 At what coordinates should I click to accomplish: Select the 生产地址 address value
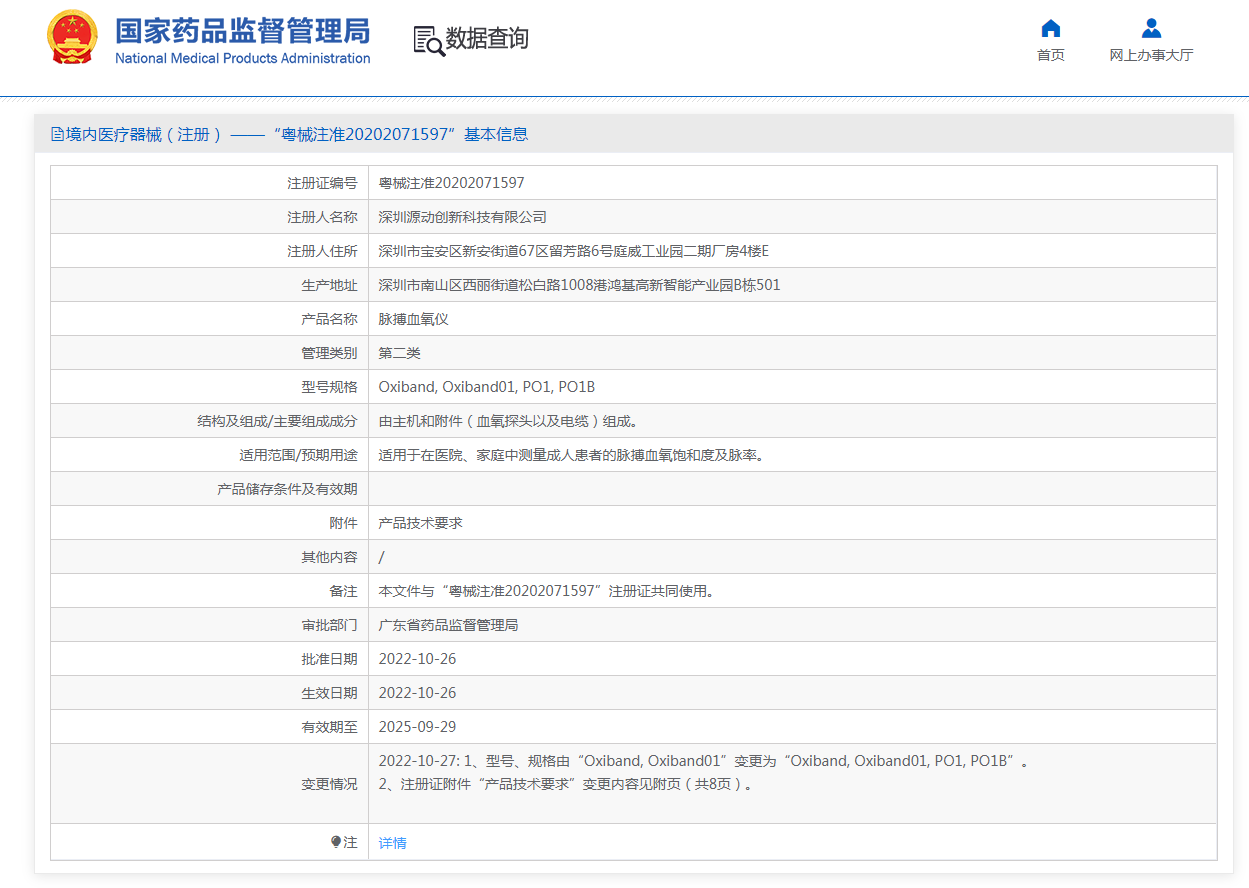[579, 285]
